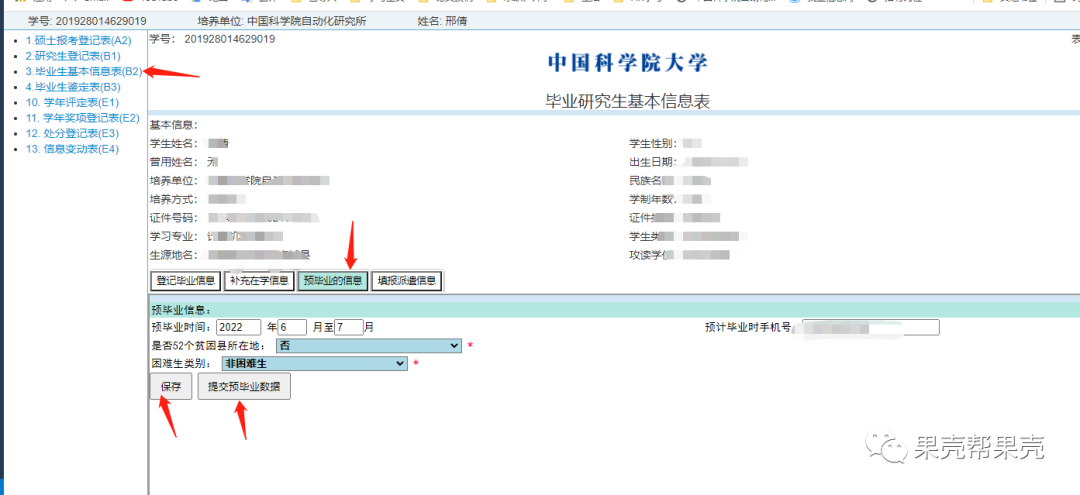Click the 中国科学院大学 heading
The height and width of the screenshot is (495, 1080).
click(627, 63)
